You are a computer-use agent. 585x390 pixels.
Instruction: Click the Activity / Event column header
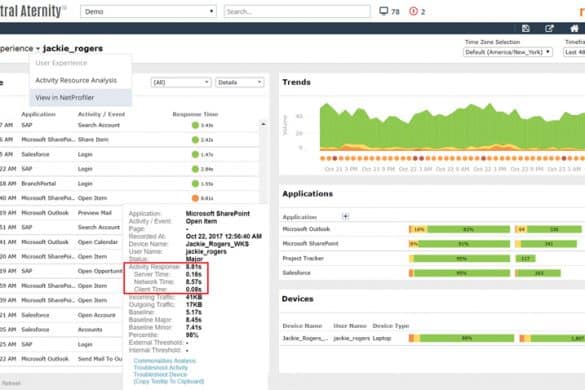[x=101, y=114]
